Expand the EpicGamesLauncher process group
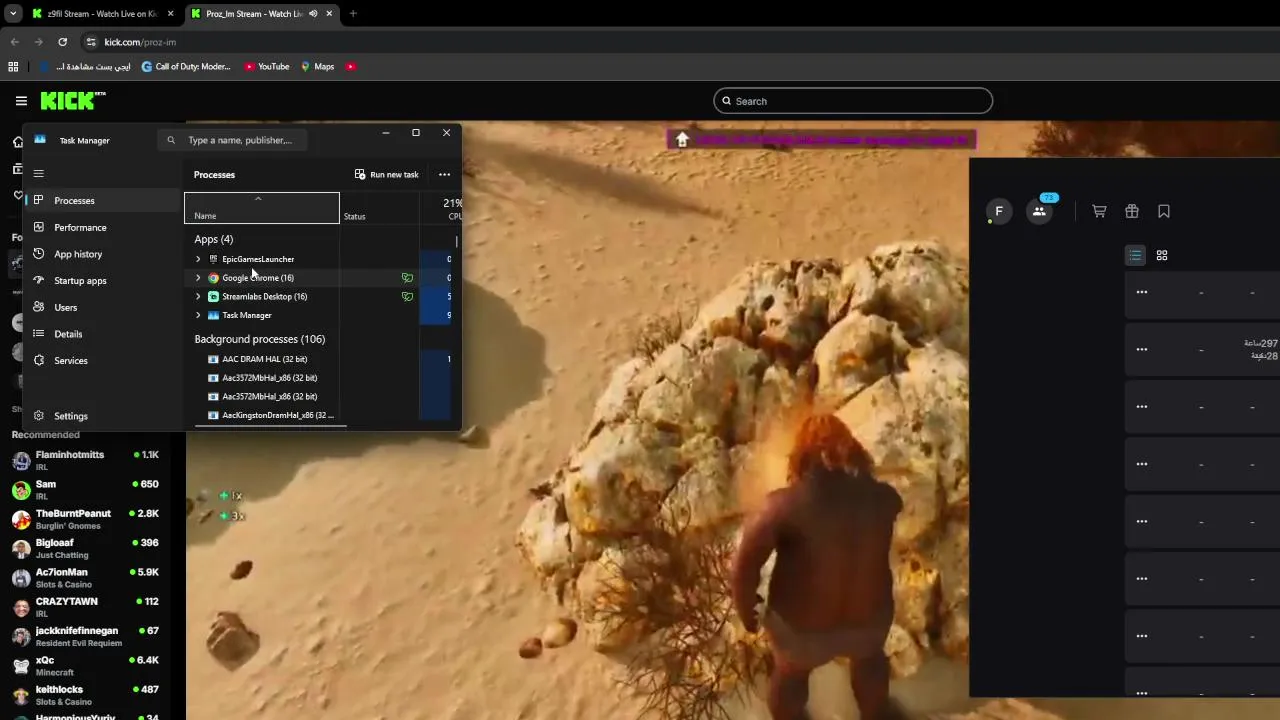 click(x=198, y=259)
